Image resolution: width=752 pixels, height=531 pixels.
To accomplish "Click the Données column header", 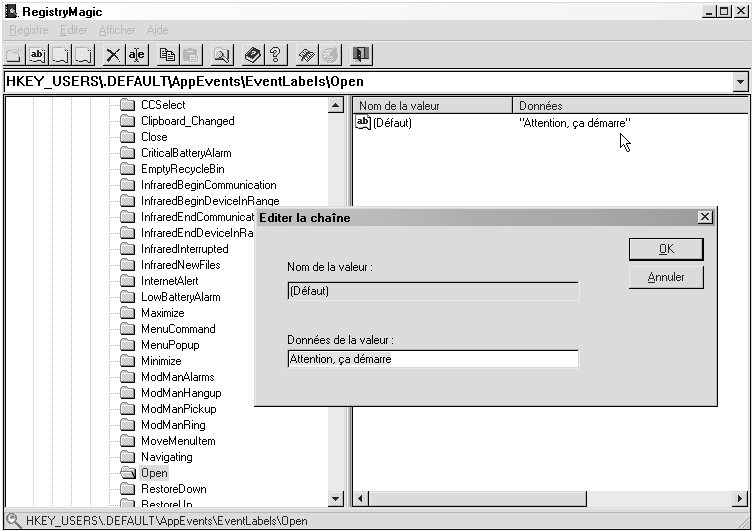I will click(630, 106).
